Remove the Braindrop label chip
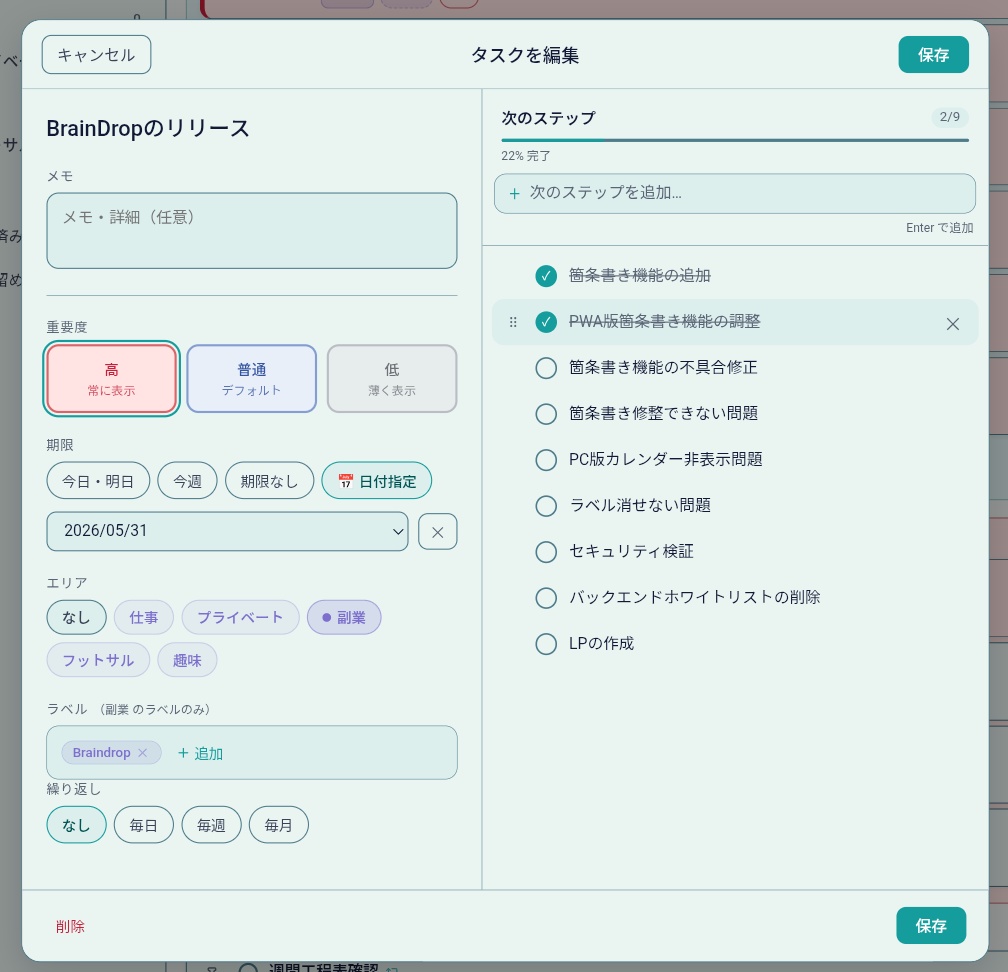The image size is (1008, 972). [143, 753]
